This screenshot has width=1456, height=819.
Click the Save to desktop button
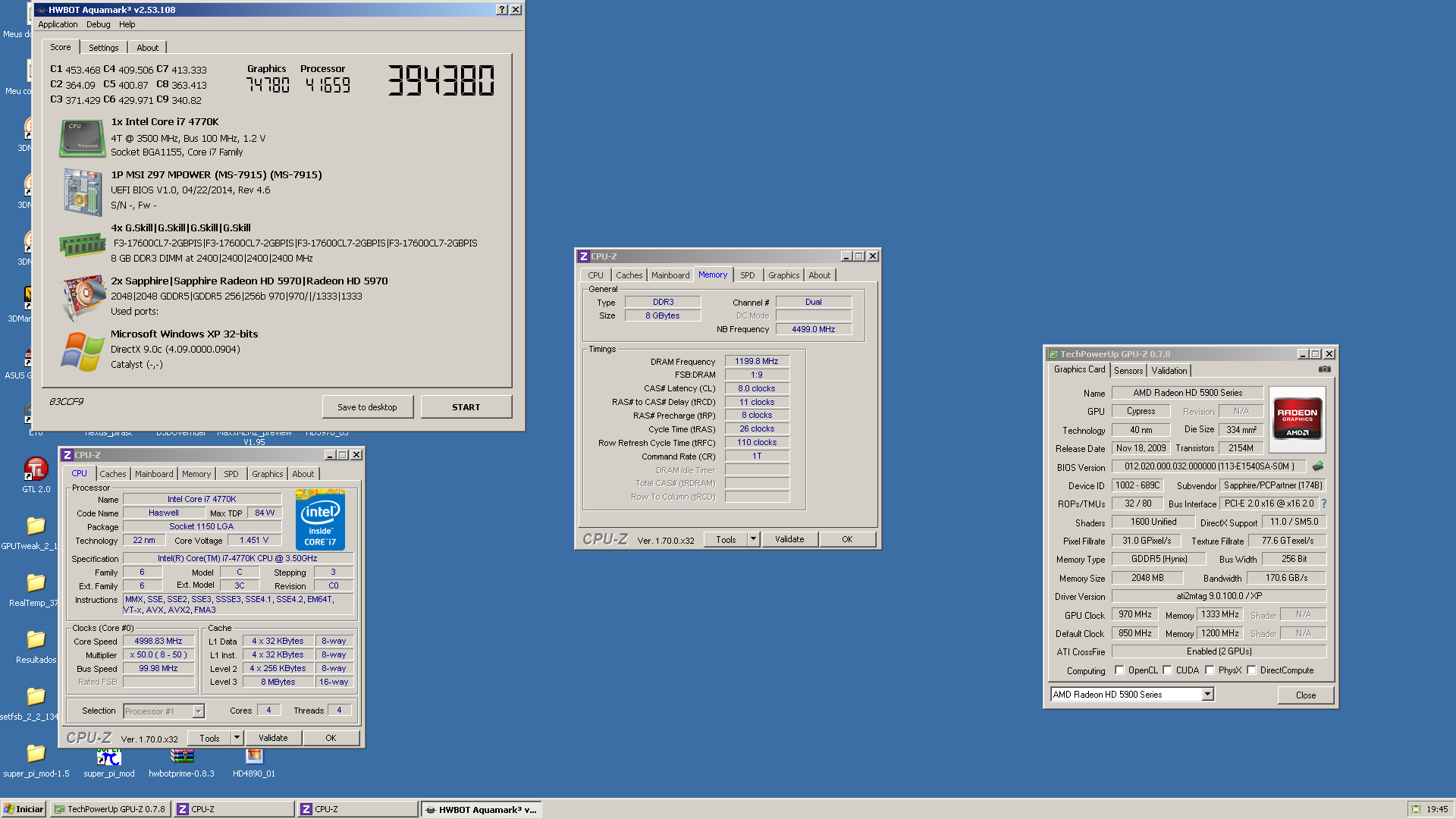(x=368, y=407)
